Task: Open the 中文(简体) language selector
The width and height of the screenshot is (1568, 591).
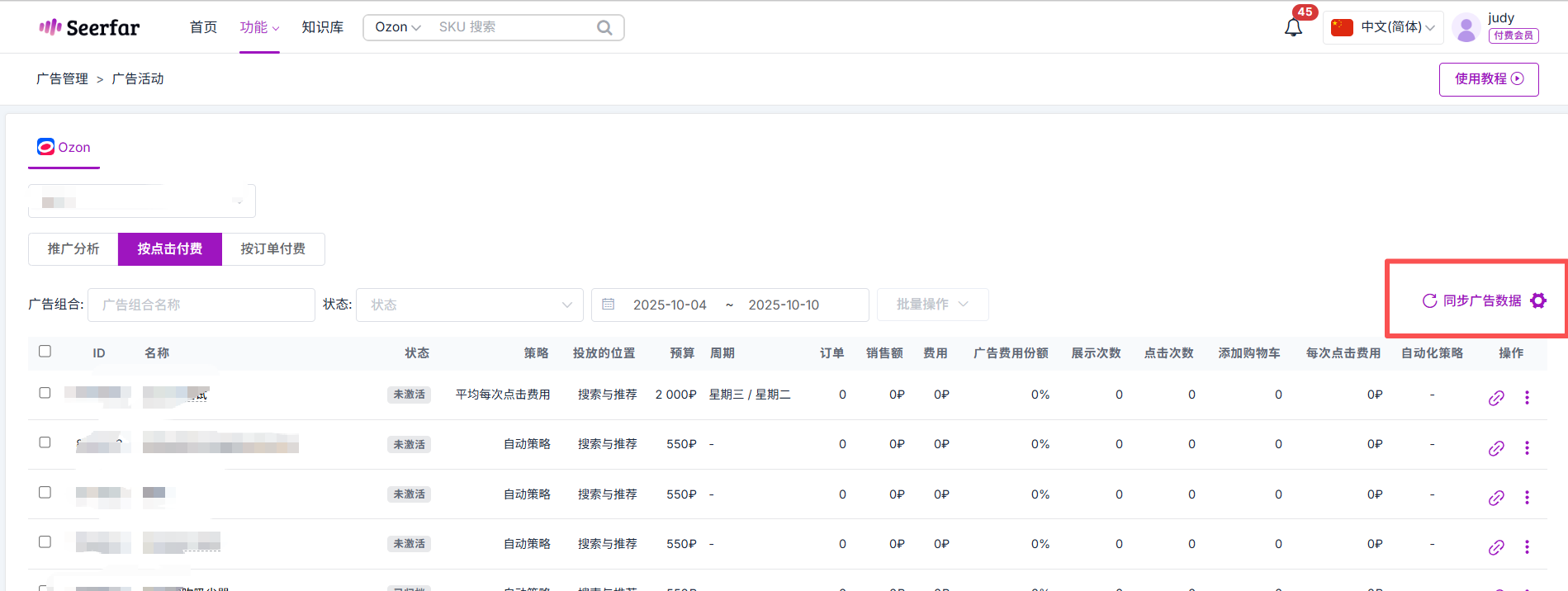Action: tap(1383, 27)
